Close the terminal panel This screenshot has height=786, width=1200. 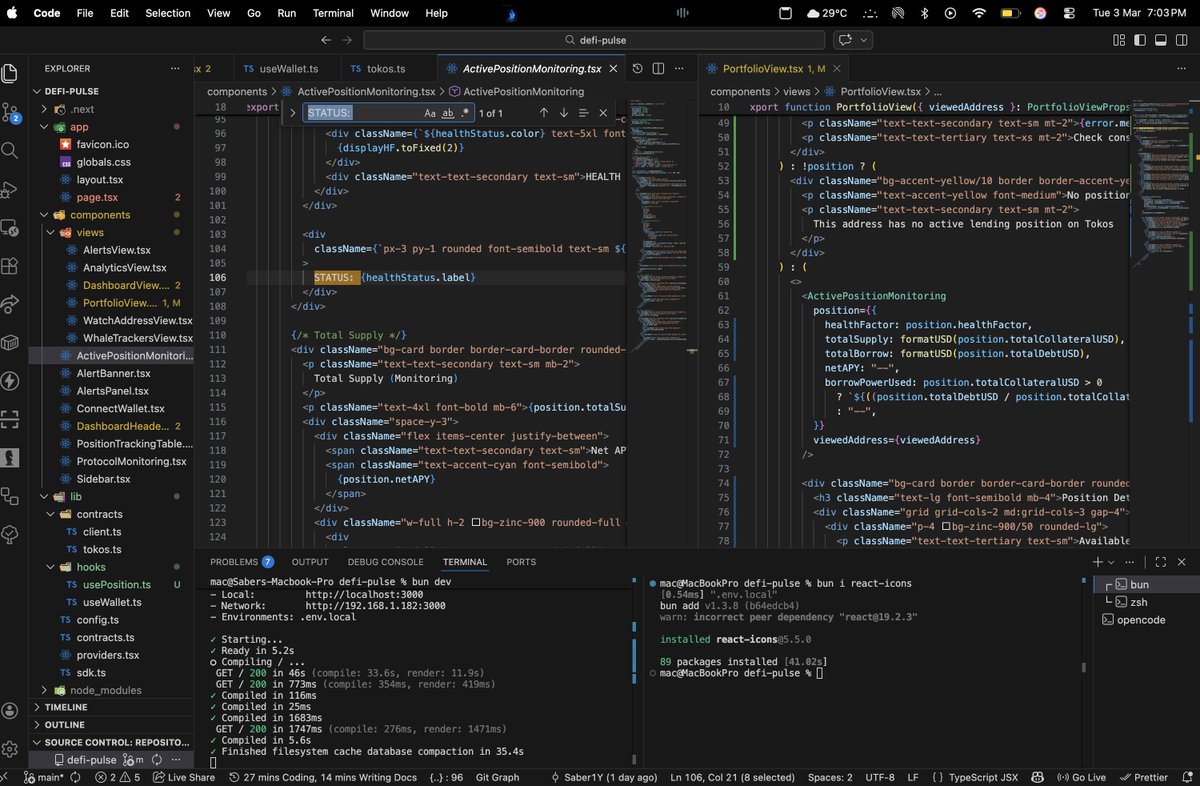1183,562
